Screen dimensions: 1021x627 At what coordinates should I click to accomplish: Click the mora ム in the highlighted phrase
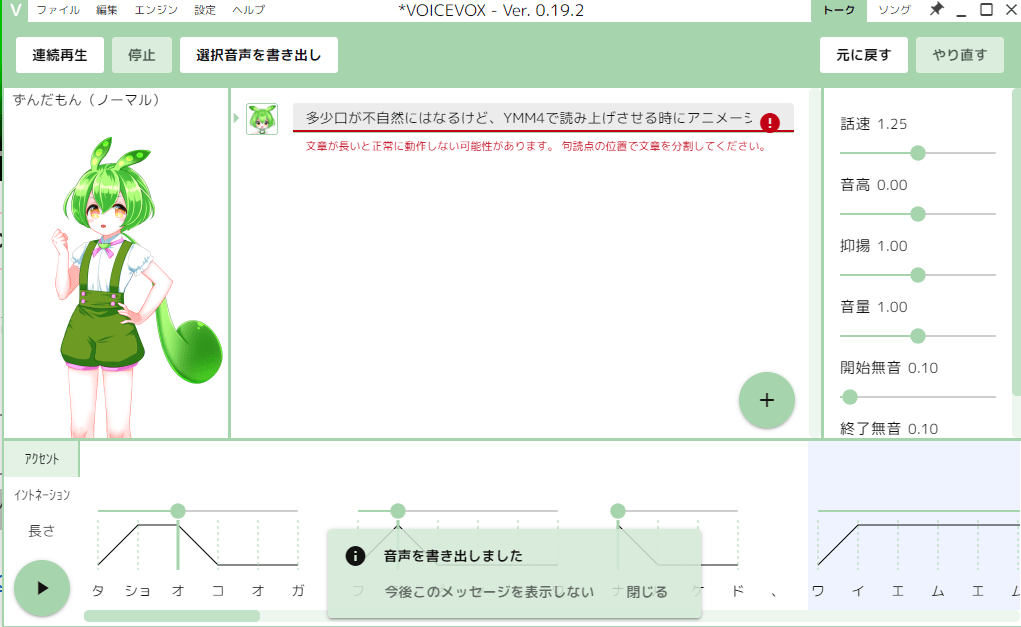[x=938, y=591]
